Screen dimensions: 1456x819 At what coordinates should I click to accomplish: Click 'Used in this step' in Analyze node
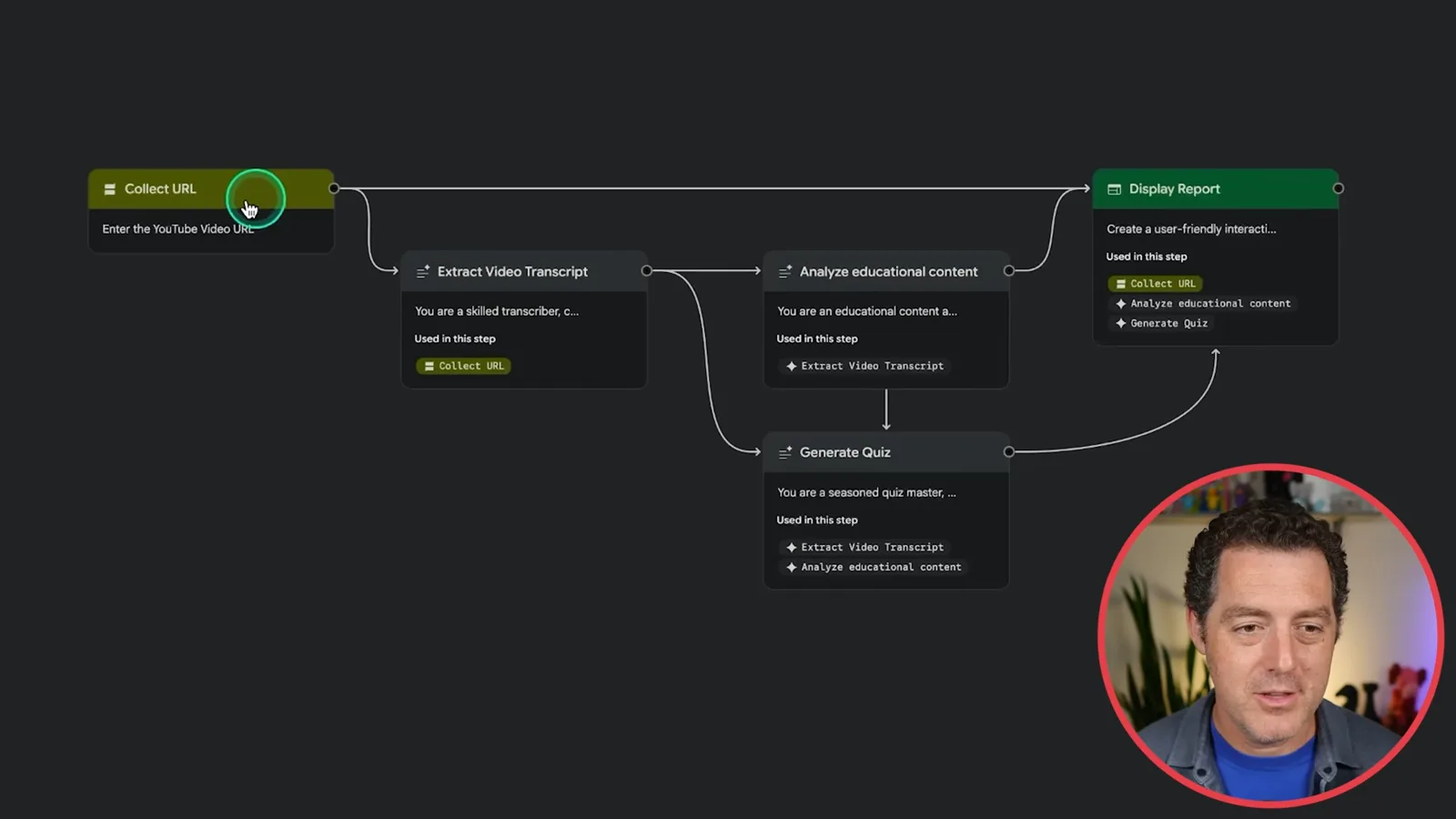[817, 339]
